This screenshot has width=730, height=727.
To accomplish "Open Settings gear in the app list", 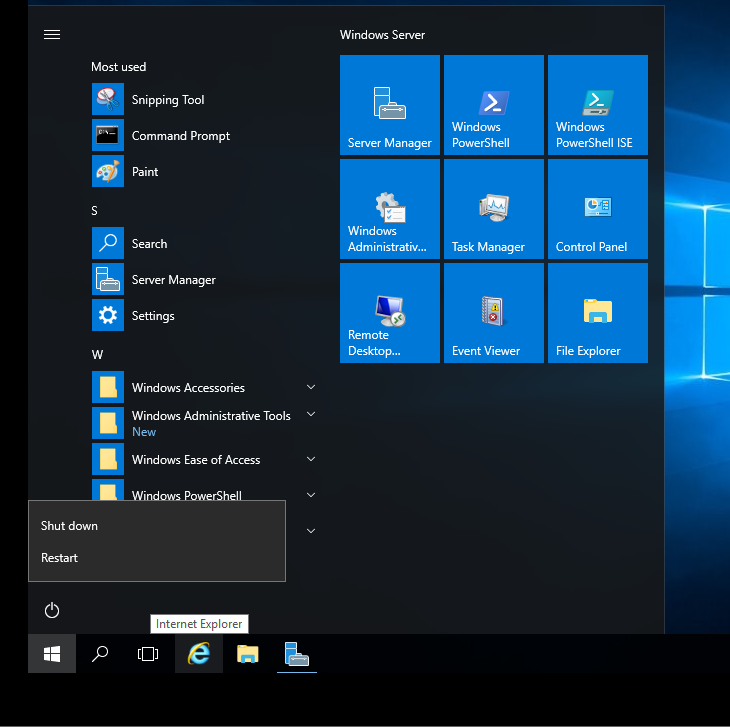I will (204, 315).
